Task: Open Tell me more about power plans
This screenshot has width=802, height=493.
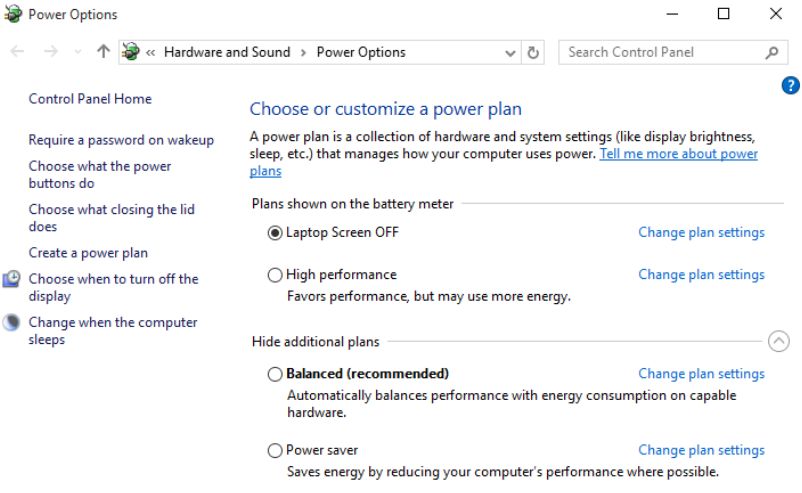Action: coord(678,154)
